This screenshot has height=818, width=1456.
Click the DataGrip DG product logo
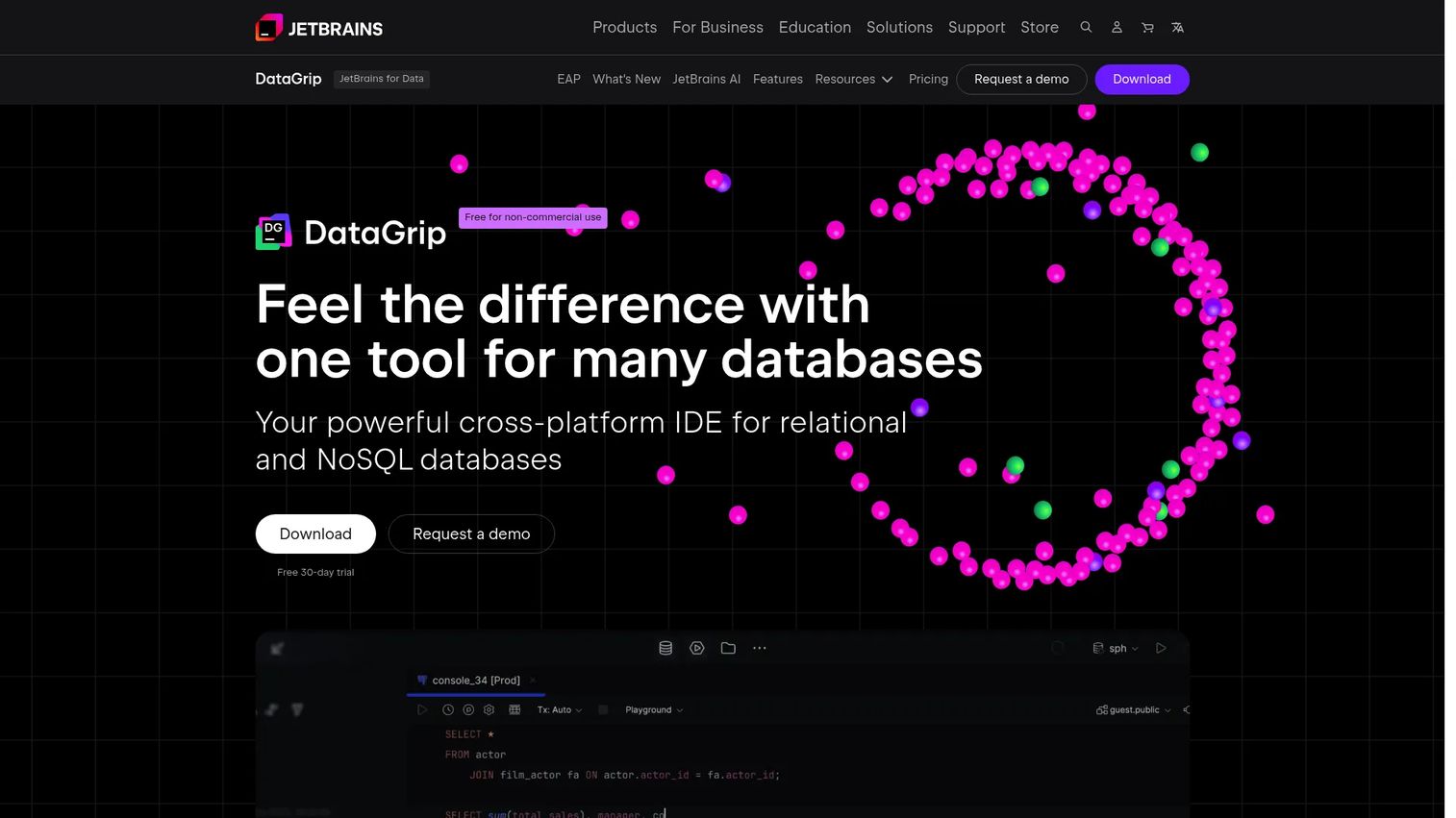click(273, 232)
